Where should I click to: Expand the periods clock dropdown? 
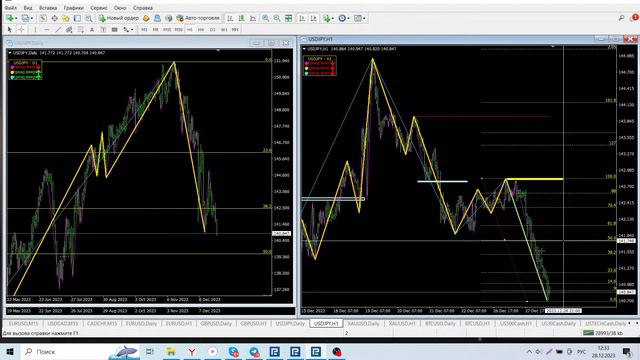click(349, 18)
